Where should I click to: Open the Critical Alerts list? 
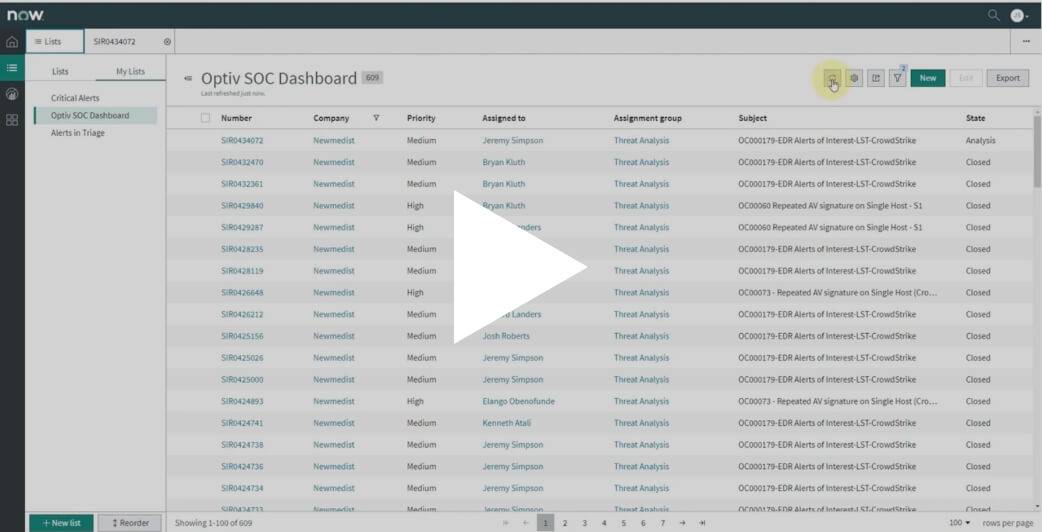[75, 98]
